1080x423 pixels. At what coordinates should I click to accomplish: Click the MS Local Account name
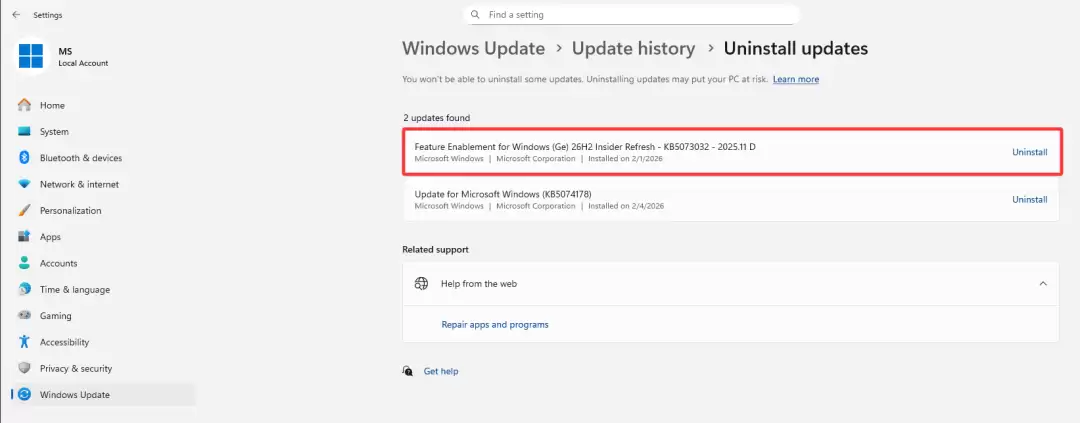(83, 57)
